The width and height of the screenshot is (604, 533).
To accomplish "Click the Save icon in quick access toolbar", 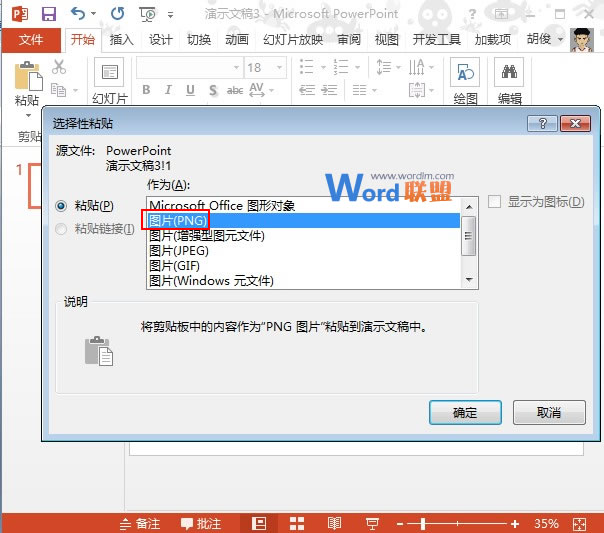I will (49, 14).
